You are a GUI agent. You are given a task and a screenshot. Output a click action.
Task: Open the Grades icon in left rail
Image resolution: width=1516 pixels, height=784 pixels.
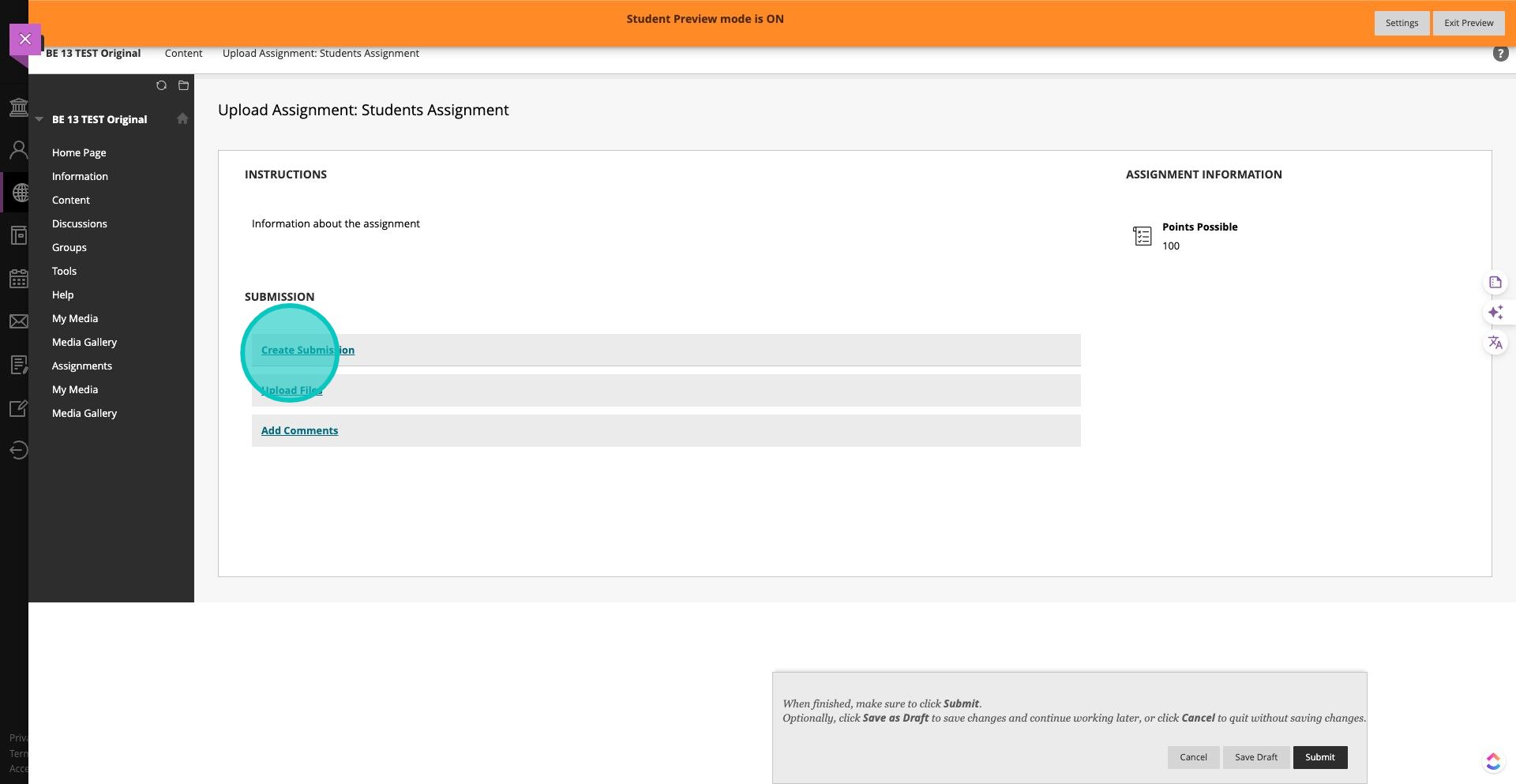click(x=18, y=365)
